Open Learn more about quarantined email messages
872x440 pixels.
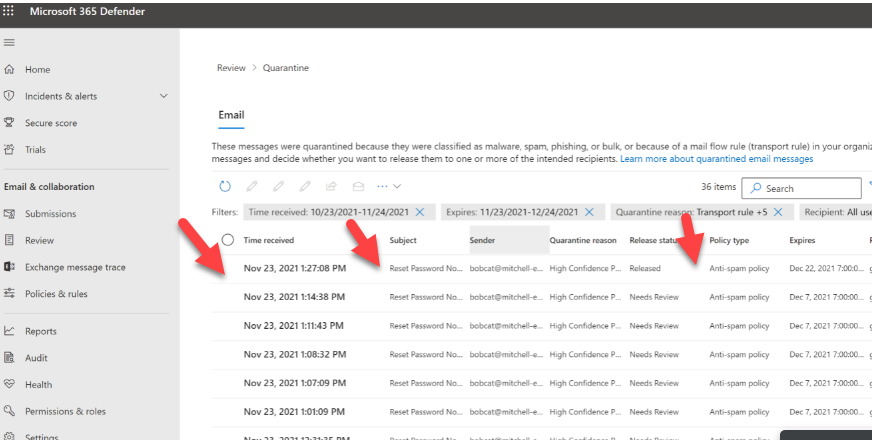(x=716, y=159)
